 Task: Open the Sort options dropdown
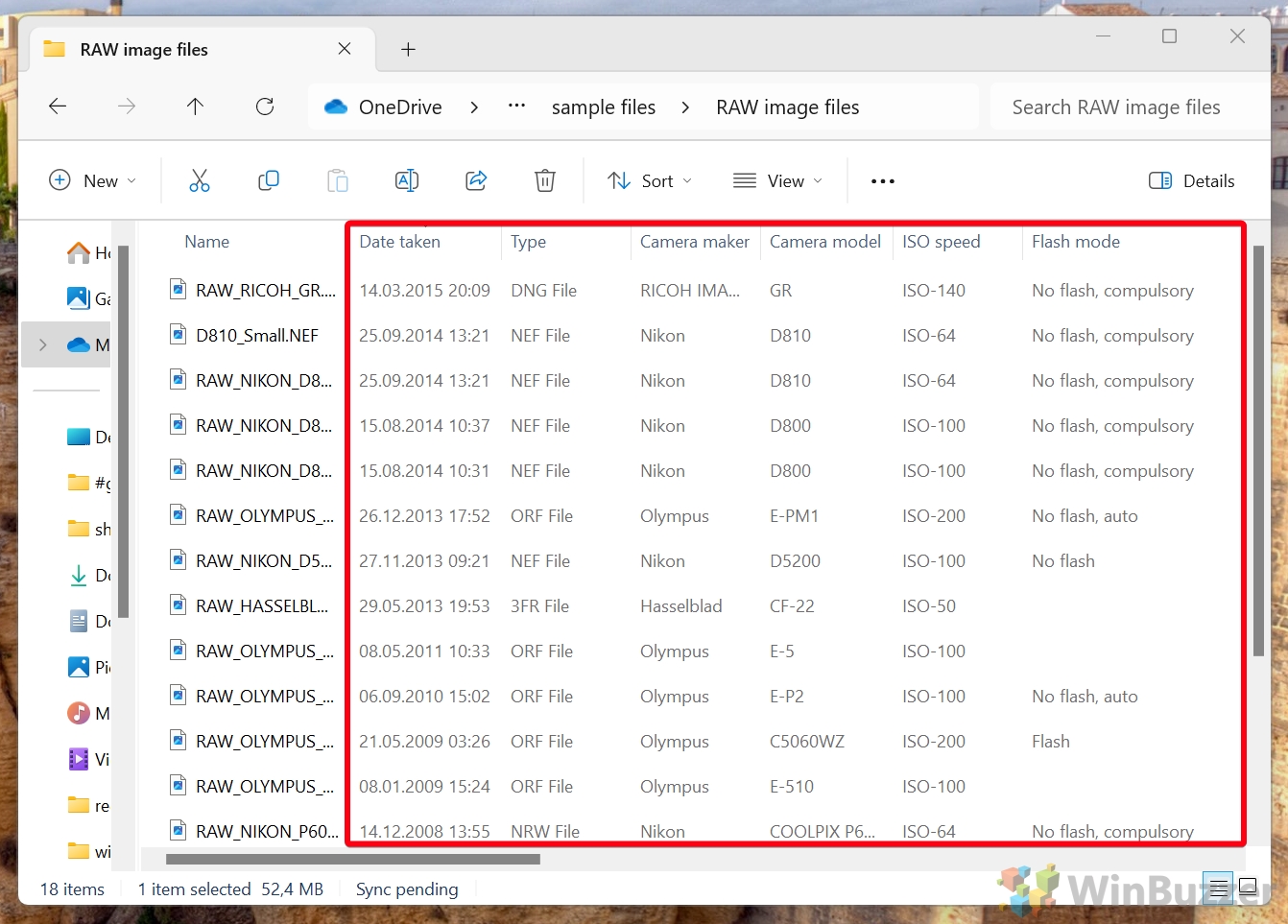(x=650, y=180)
